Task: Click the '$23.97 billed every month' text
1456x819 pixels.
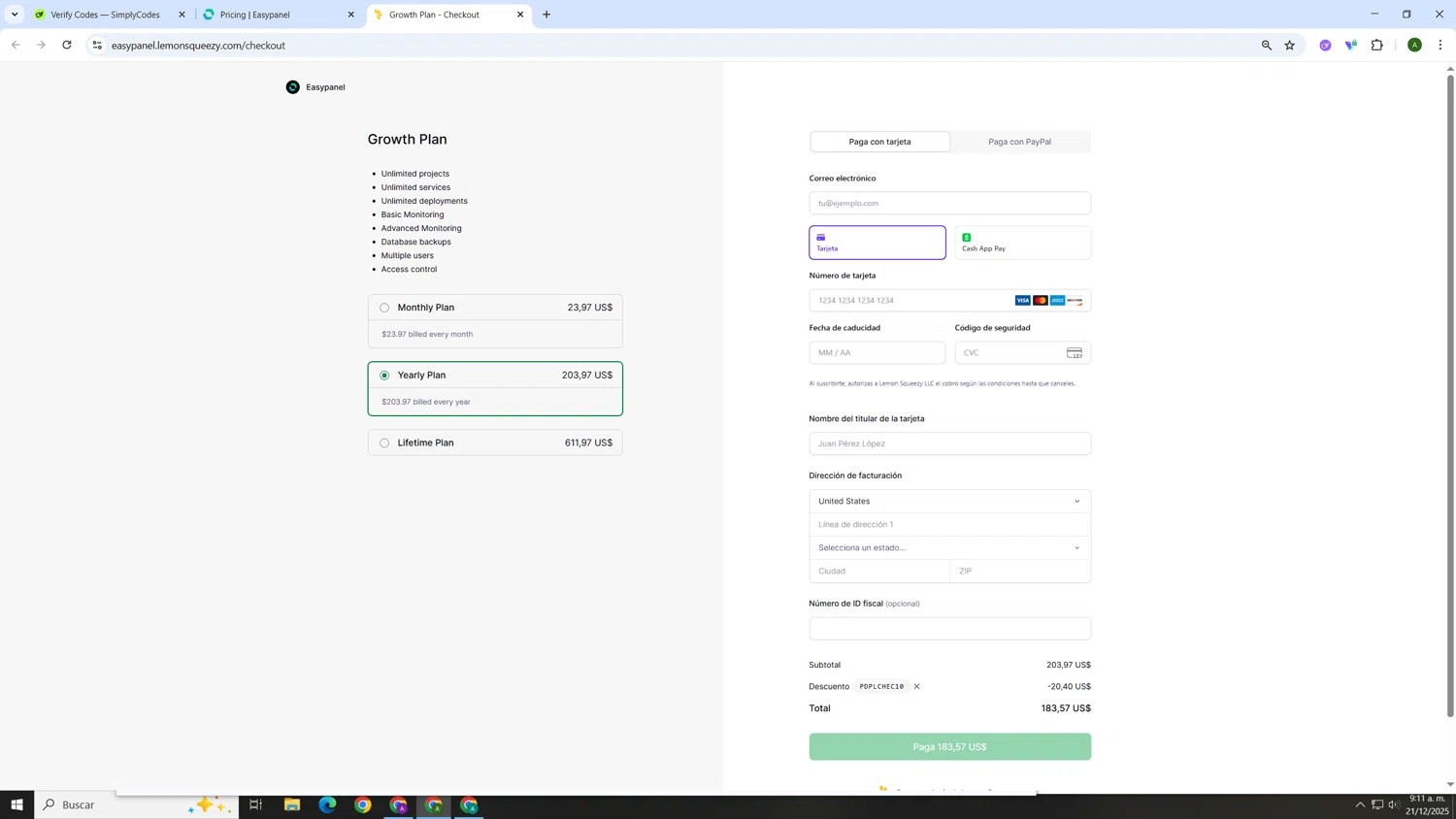Action: point(427,334)
